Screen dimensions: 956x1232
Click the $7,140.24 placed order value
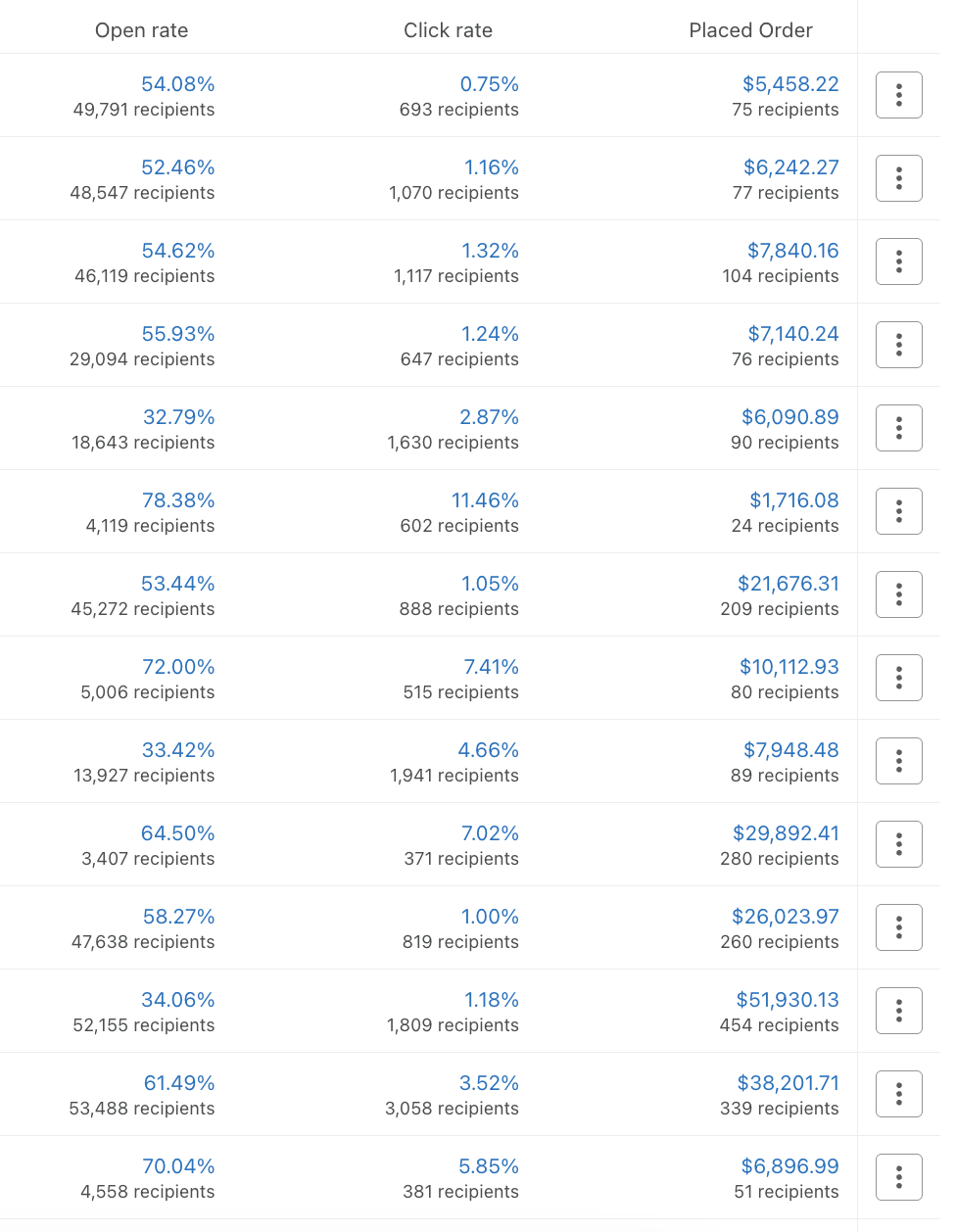pyautogui.click(x=793, y=334)
